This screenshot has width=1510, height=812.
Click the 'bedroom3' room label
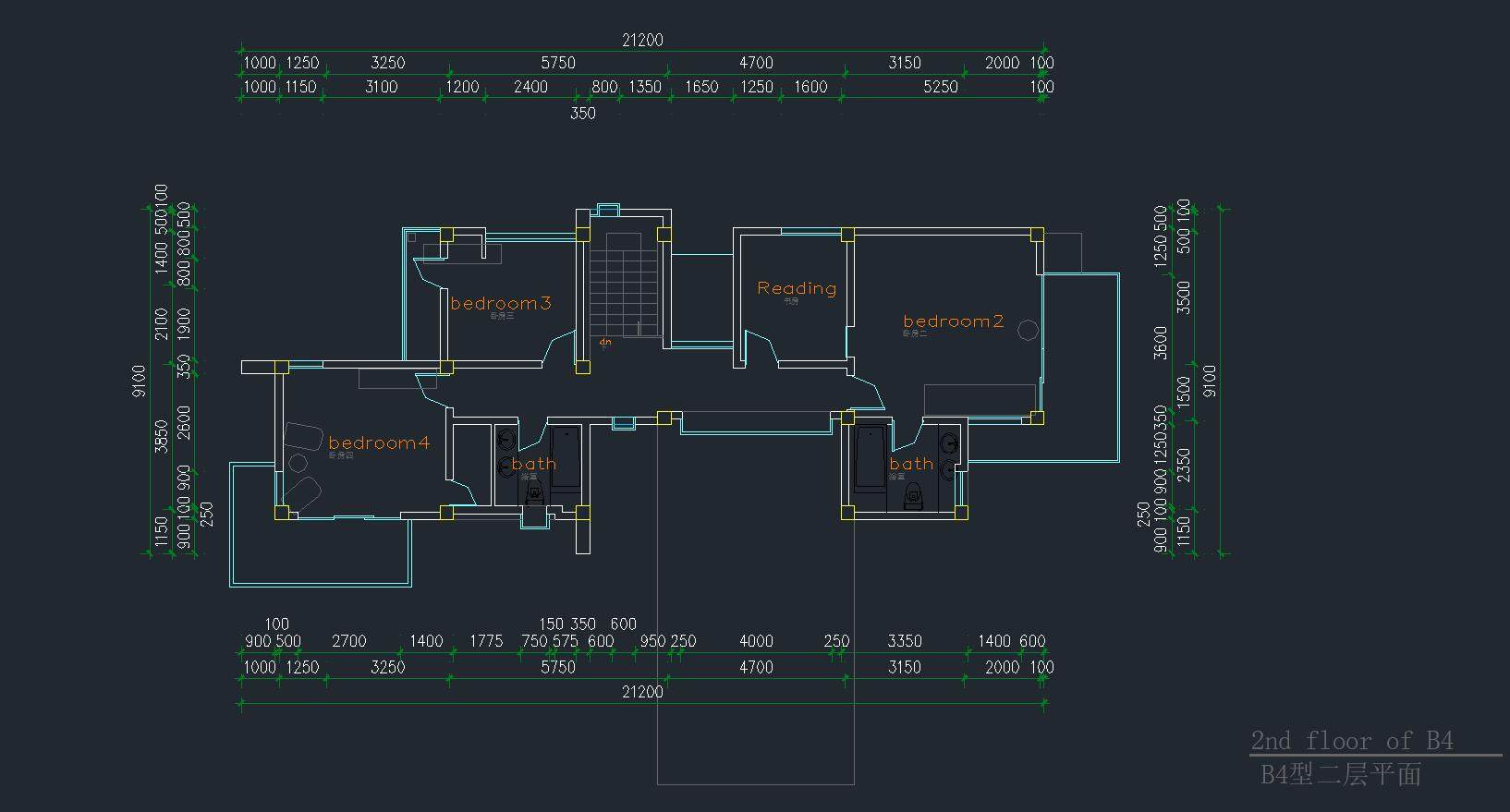click(x=500, y=303)
